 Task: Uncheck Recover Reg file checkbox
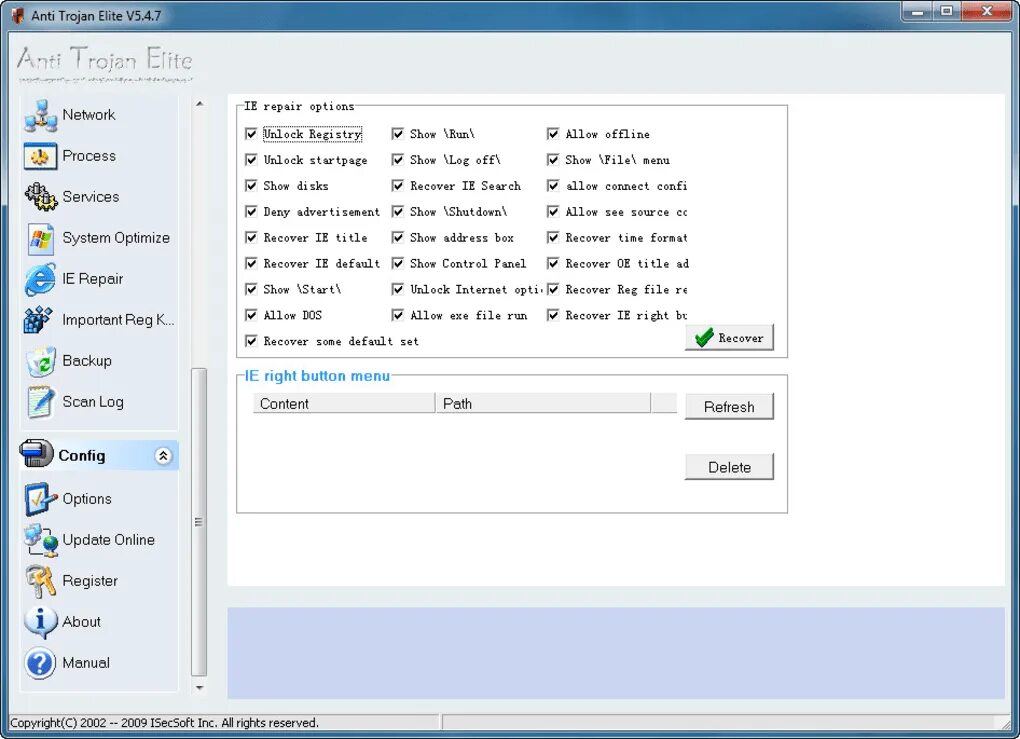[553, 289]
